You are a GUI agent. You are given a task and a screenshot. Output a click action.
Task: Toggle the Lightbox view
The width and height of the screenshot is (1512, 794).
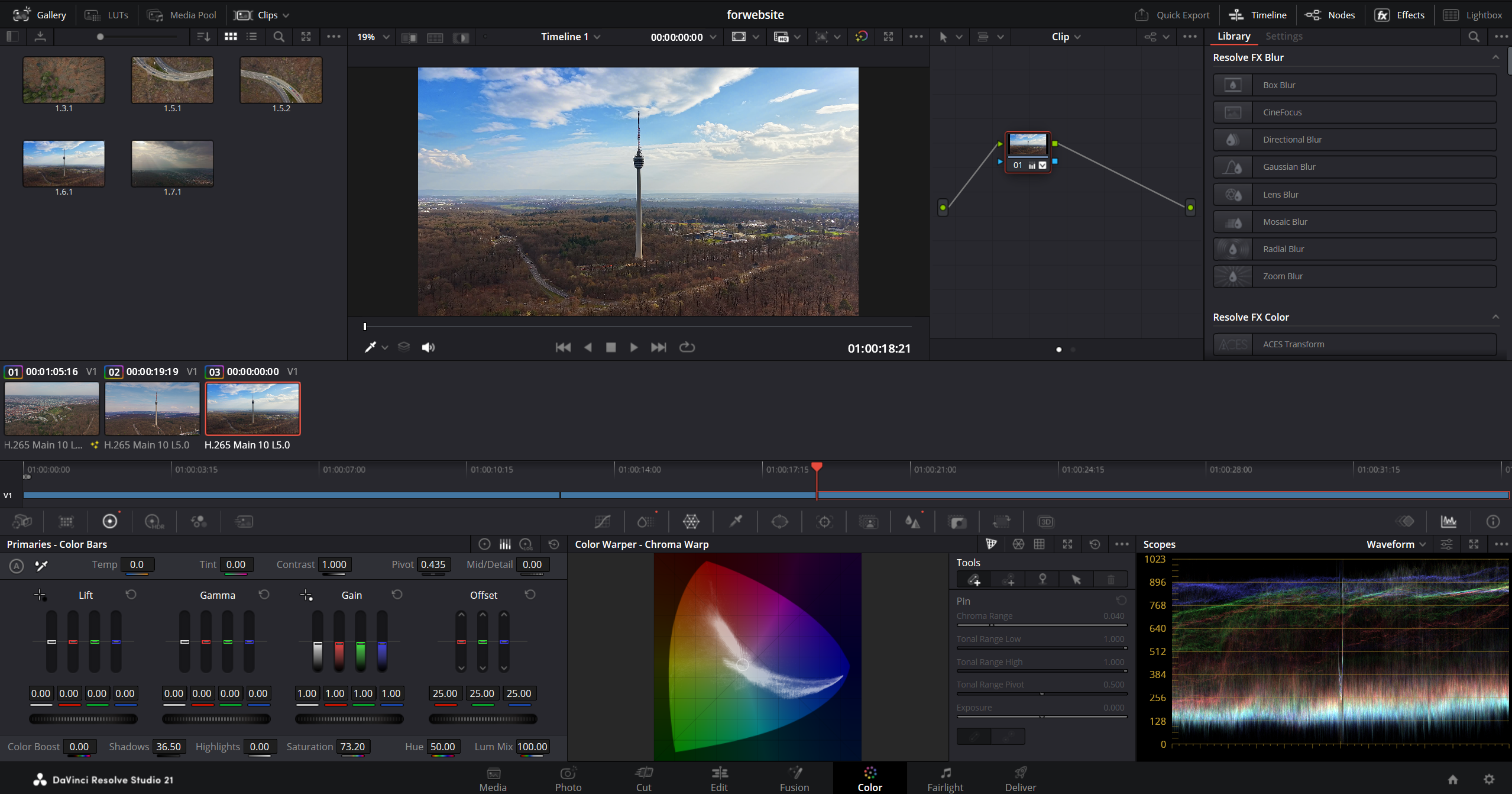pos(1472,15)
